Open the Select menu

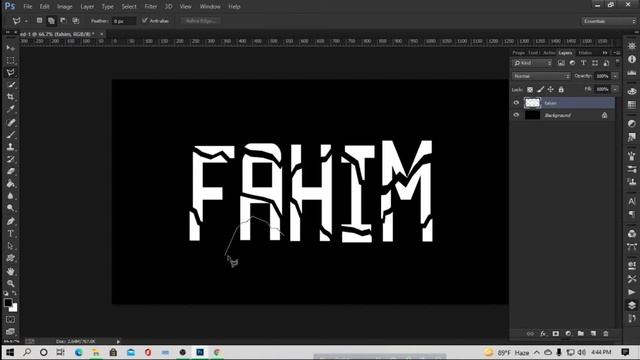point(129,7)
